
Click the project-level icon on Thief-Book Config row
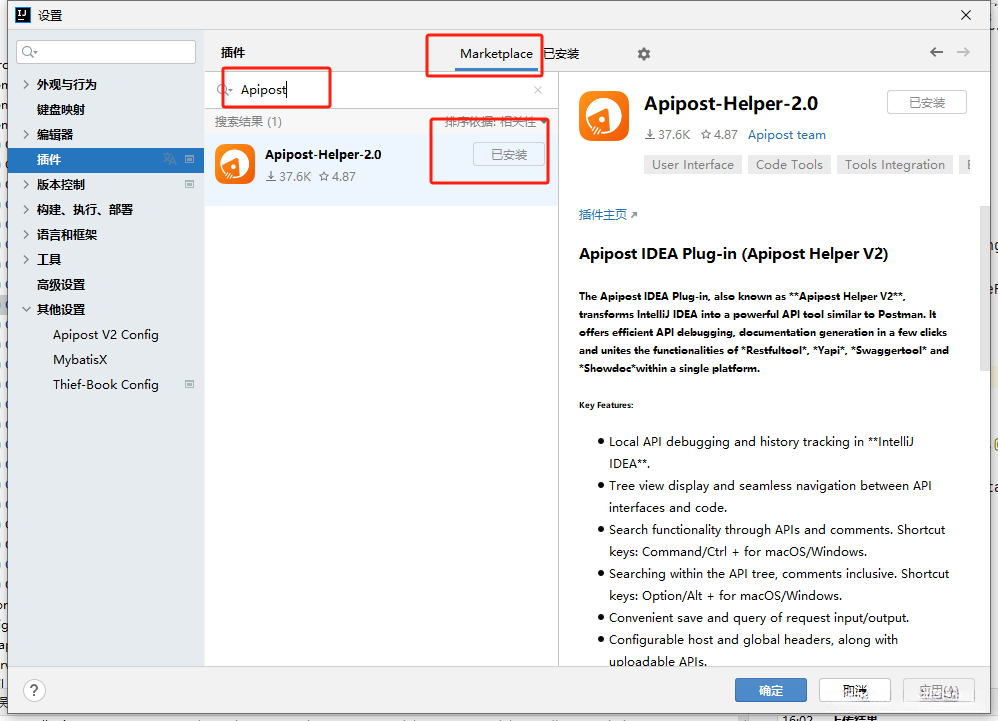pyautogui.click(x=189, y=384)
